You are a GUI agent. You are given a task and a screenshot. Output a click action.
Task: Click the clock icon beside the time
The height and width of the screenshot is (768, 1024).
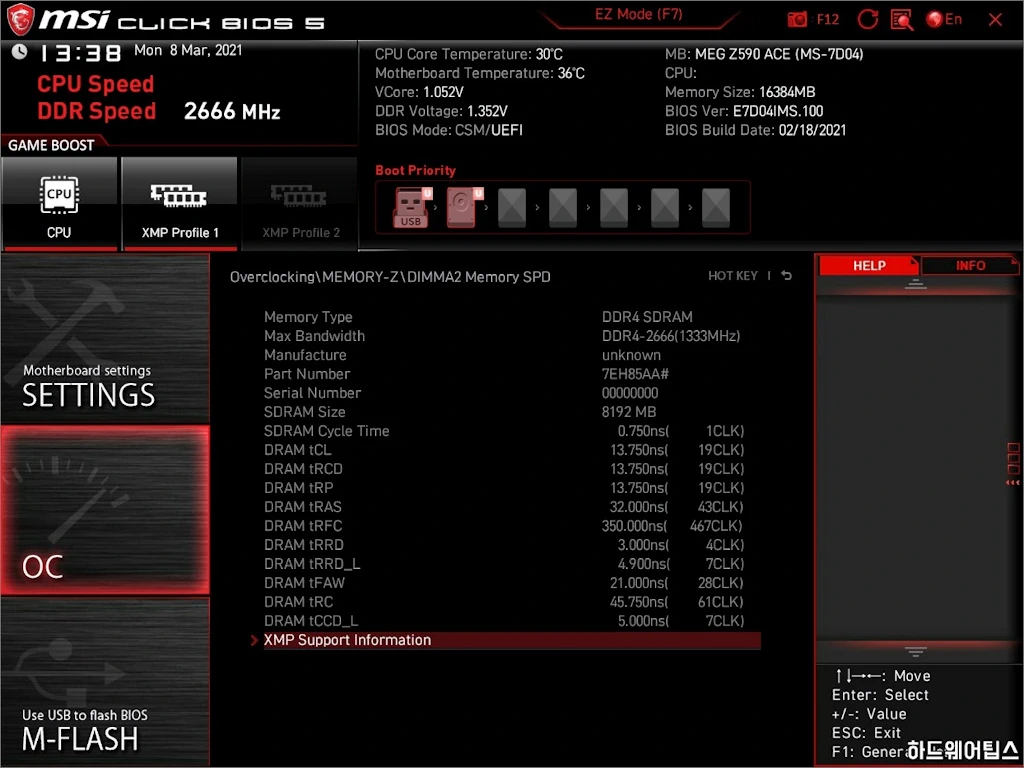coord(19,52)
